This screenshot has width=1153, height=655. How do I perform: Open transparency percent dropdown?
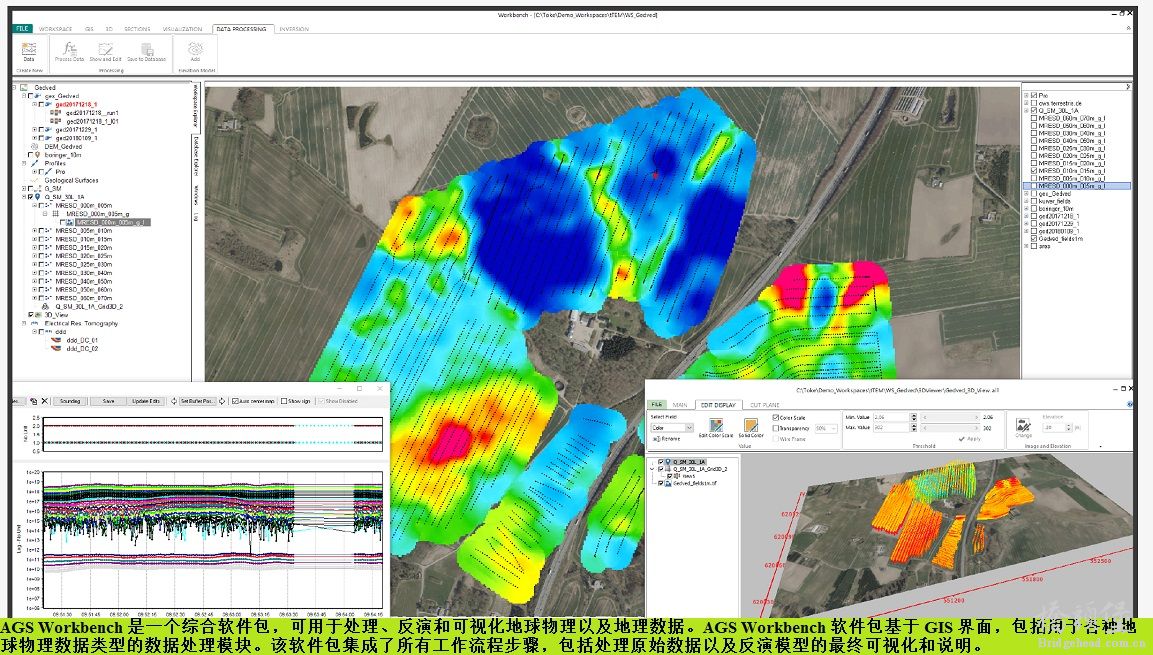point(833,428)
